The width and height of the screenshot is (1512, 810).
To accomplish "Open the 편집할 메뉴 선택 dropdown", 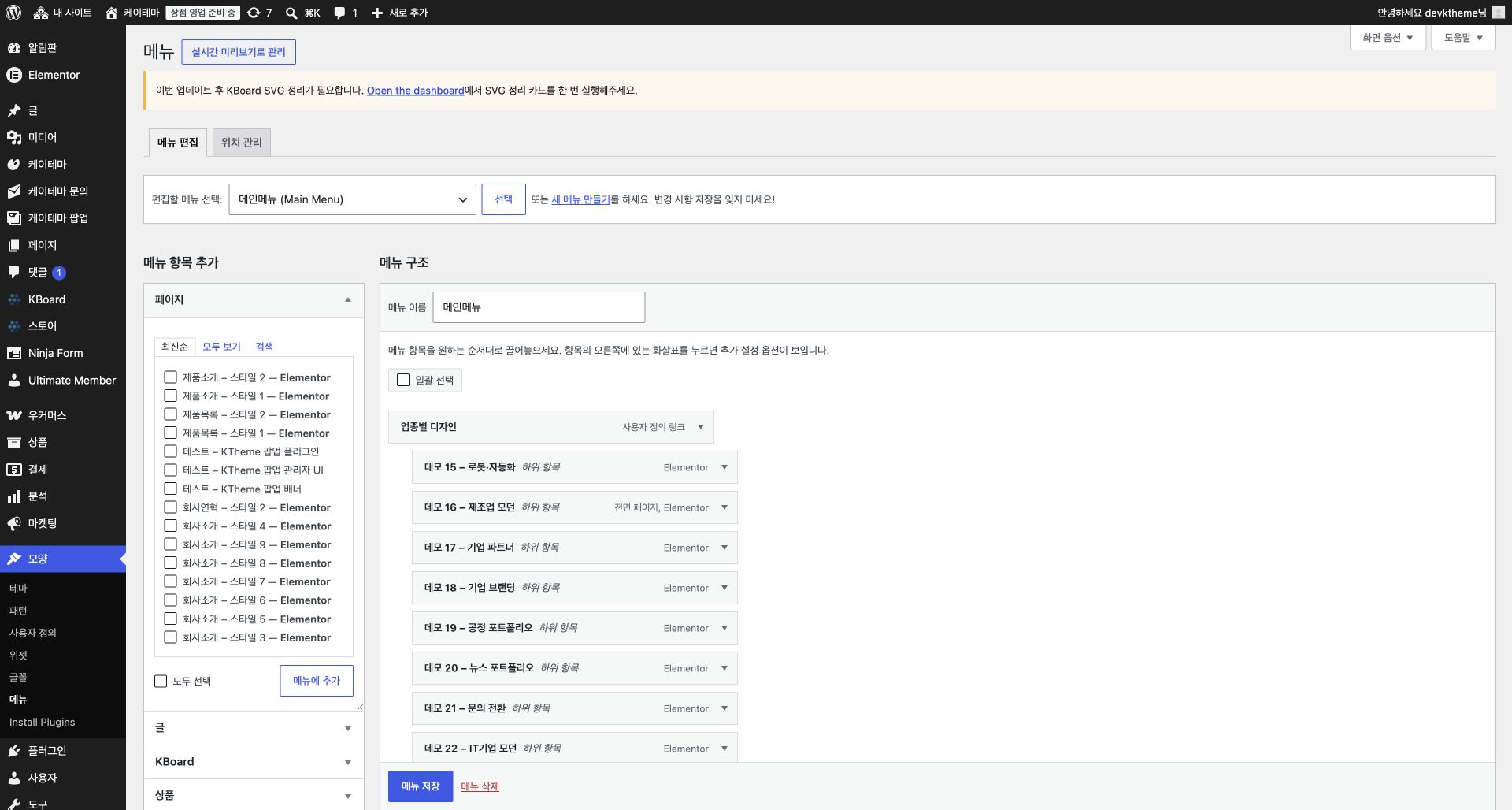I will 352,199.
